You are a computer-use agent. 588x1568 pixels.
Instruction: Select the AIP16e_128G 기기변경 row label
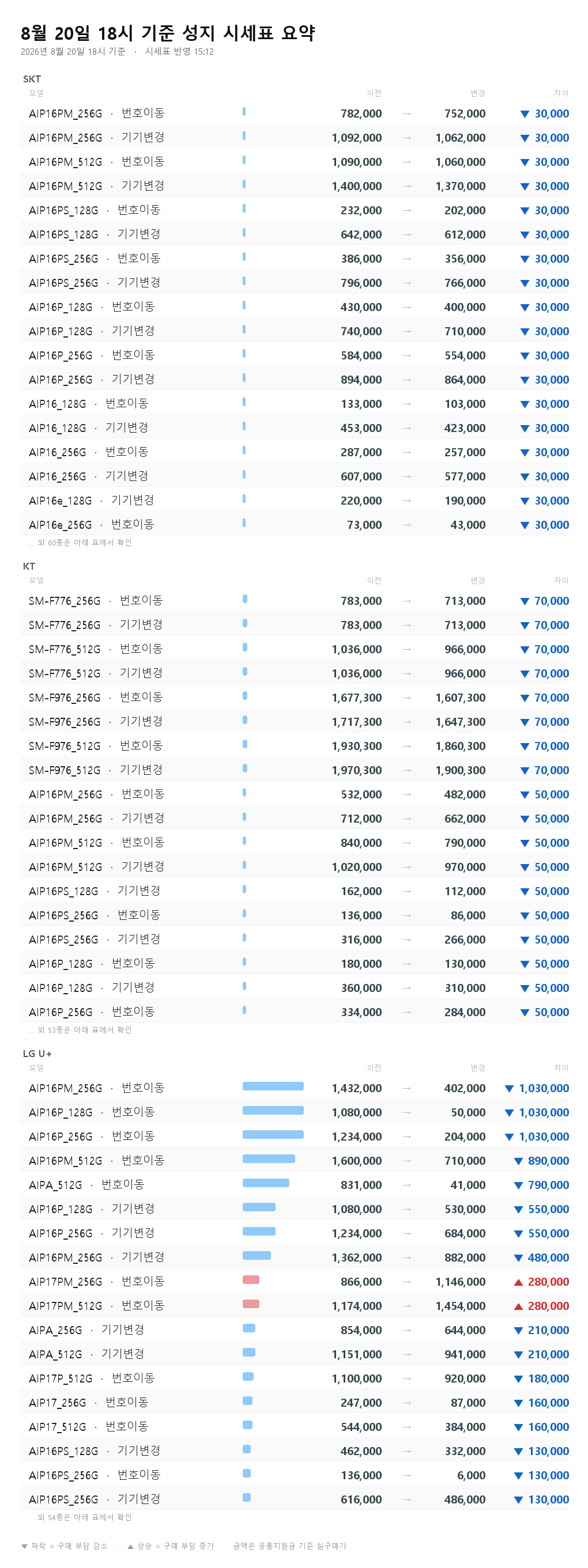pyautogui.click(x=92, y=501)
